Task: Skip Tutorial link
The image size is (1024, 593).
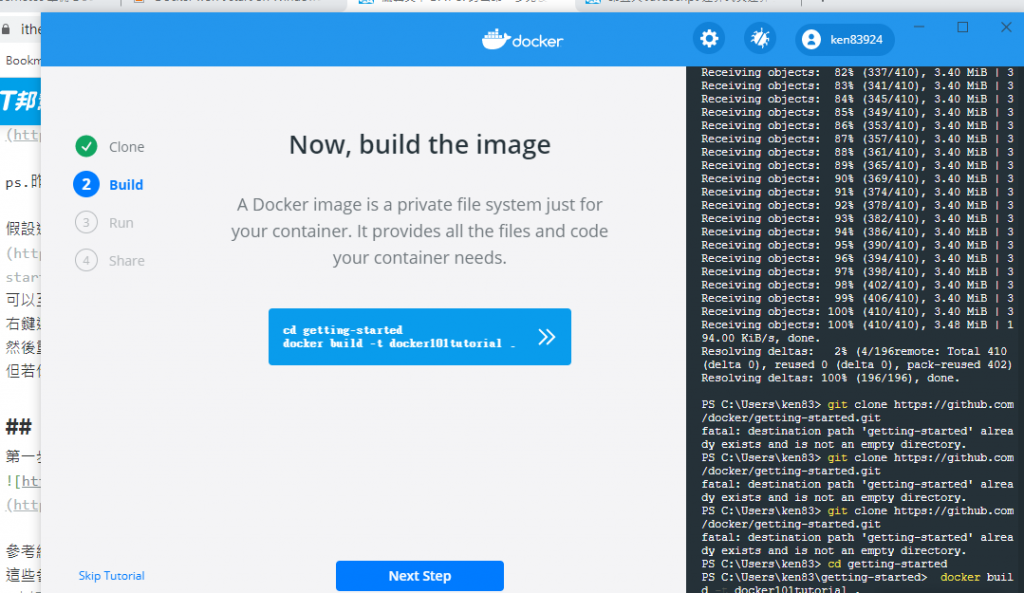Action: [x=112, y=576]
